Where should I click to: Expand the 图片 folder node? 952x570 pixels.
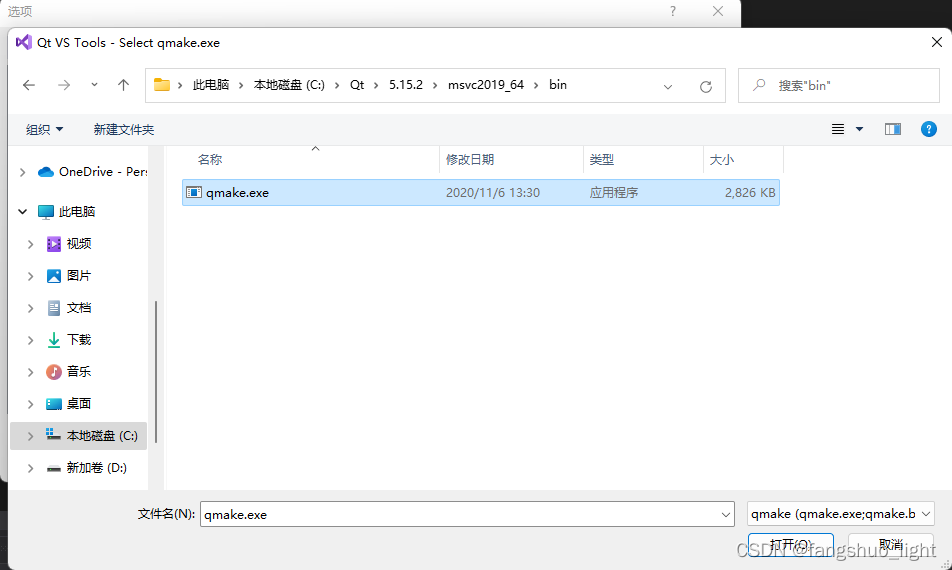[x=30, y=276]
